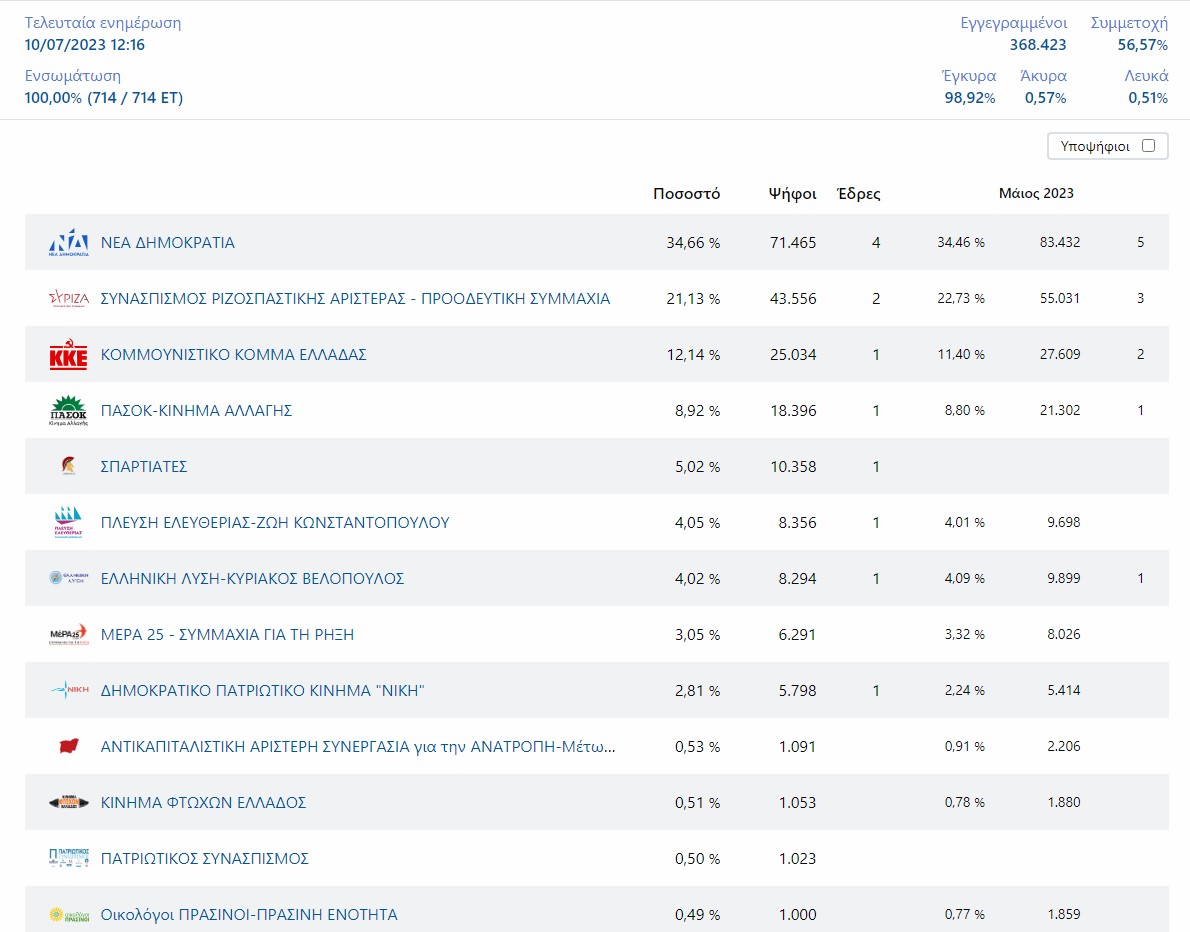Viewport: 1190px width, 932px height.
Task: Click the SYRIZA party logo
Action: coord(68,298)
